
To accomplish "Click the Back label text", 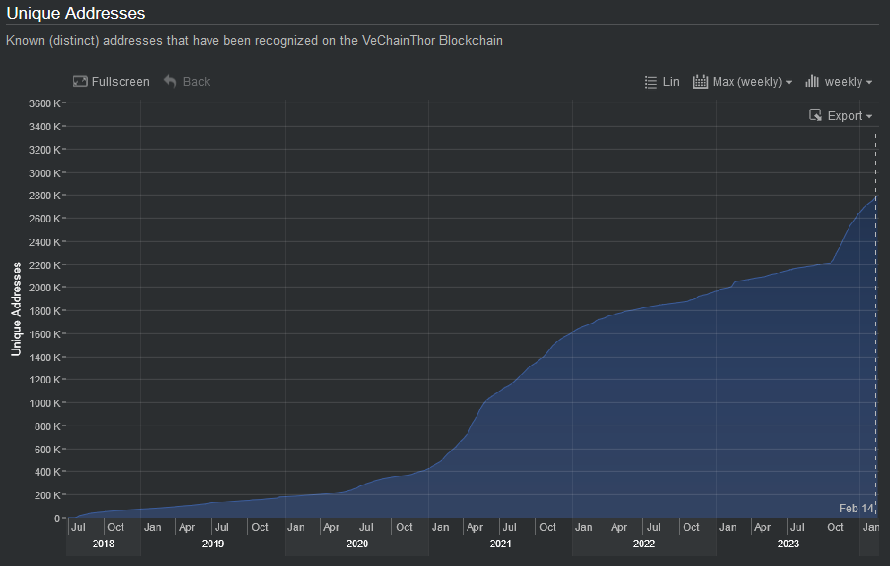I will pos(196,82).
